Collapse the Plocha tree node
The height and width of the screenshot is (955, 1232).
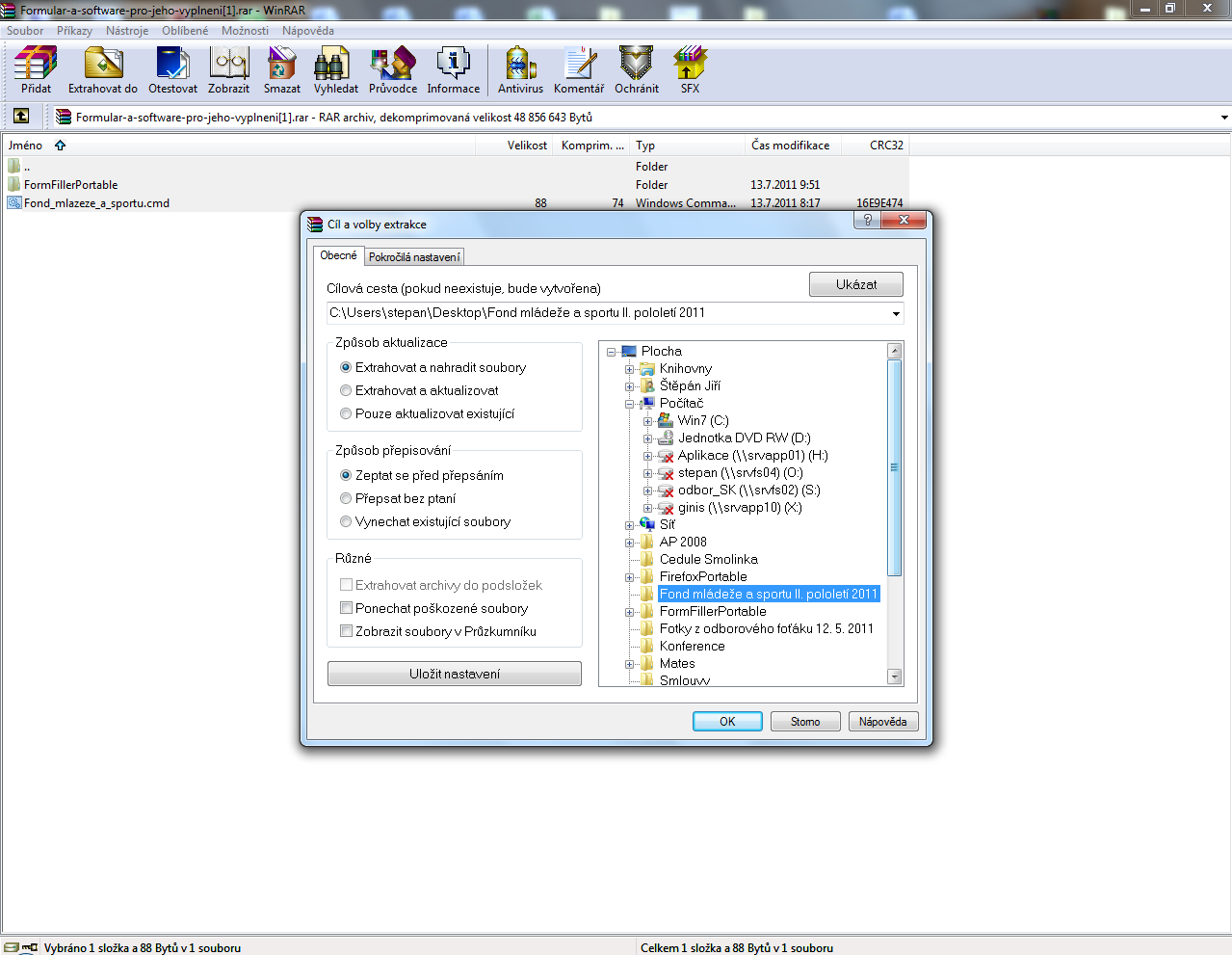[612, 352]
